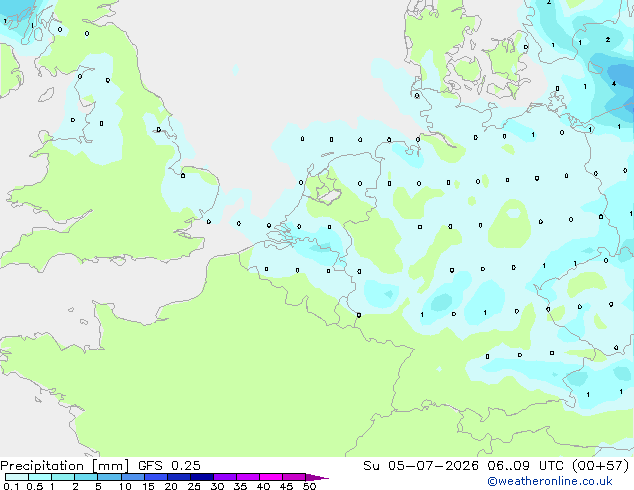Pick the 35–40 mm violet legend swatch
This screenshot has height=490, width=634.
click(247, 477)
